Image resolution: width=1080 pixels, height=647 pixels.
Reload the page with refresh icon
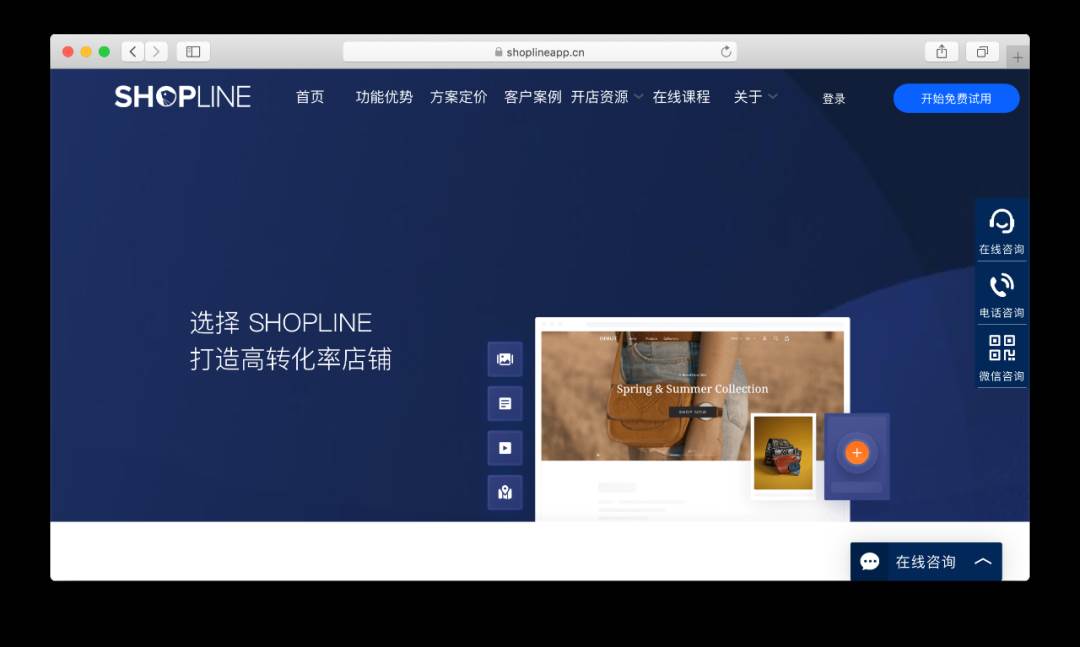(x=725, y=52)
